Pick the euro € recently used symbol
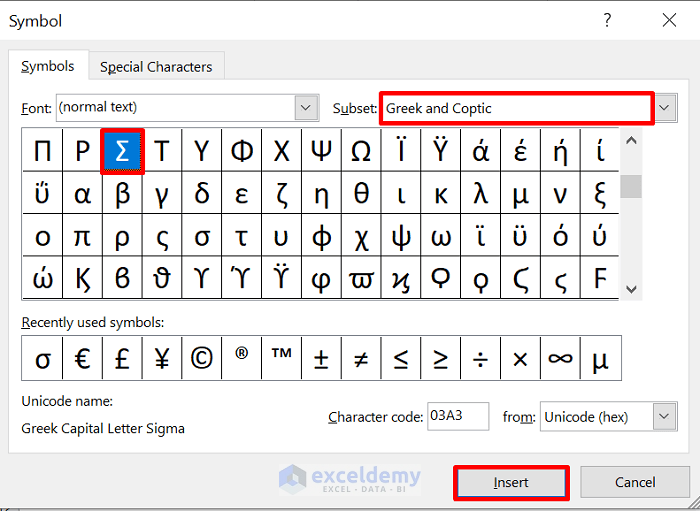Viewport: 700px width, 511px height. (83, 358)
